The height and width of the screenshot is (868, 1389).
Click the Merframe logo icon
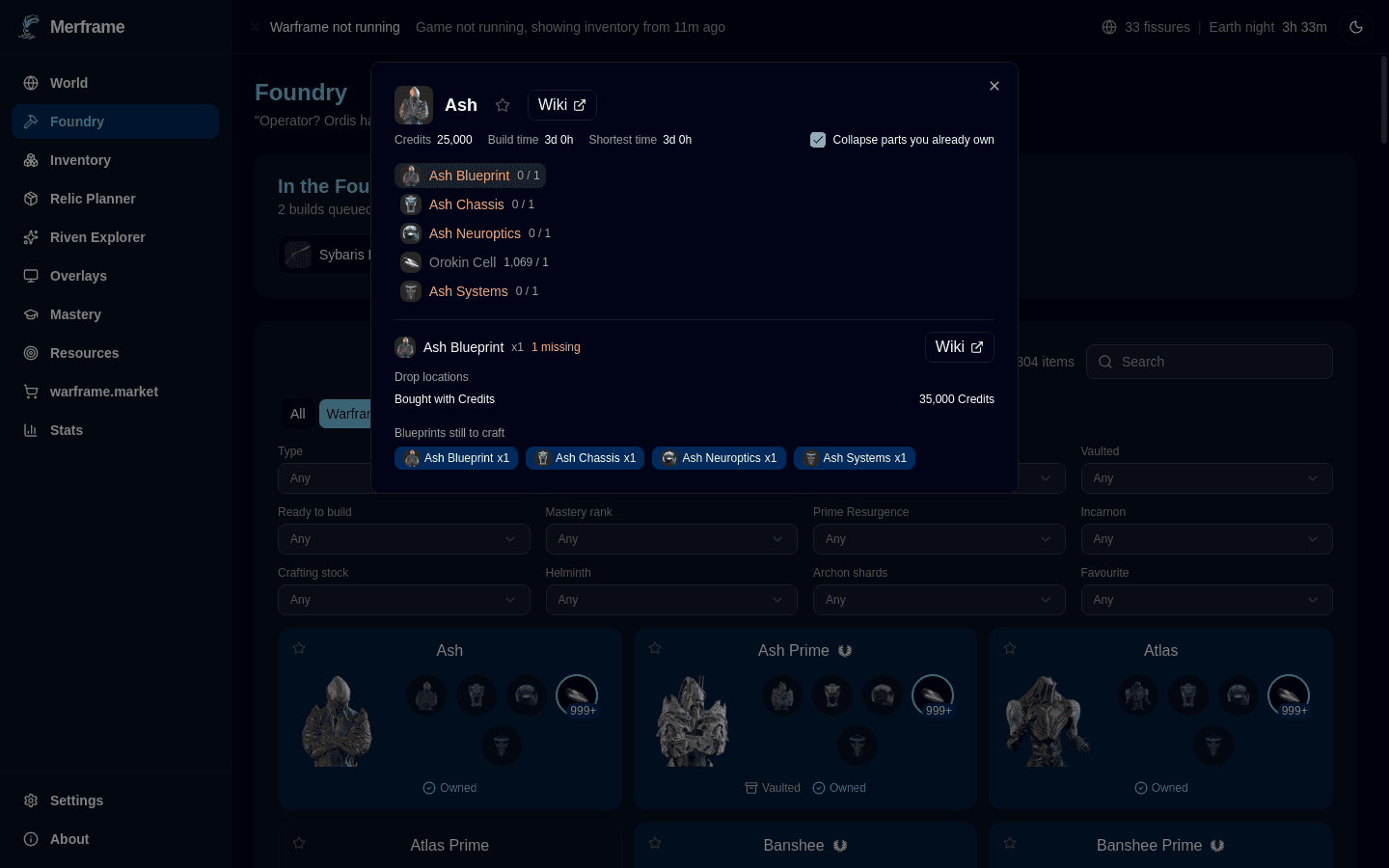[30, 27]
